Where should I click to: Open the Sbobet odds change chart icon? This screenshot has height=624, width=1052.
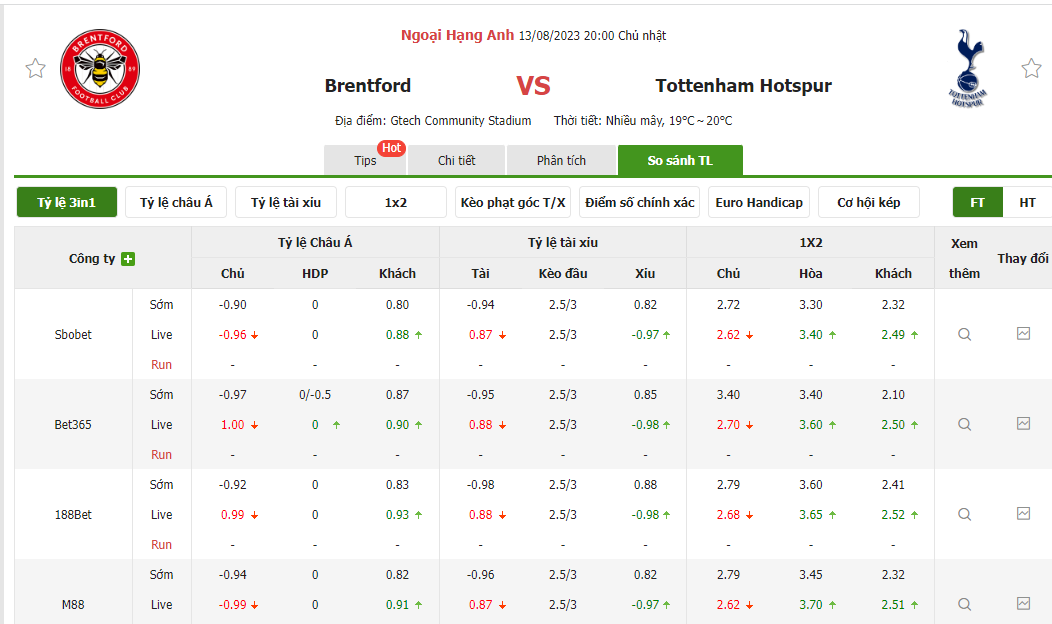tap(1023, 333)
